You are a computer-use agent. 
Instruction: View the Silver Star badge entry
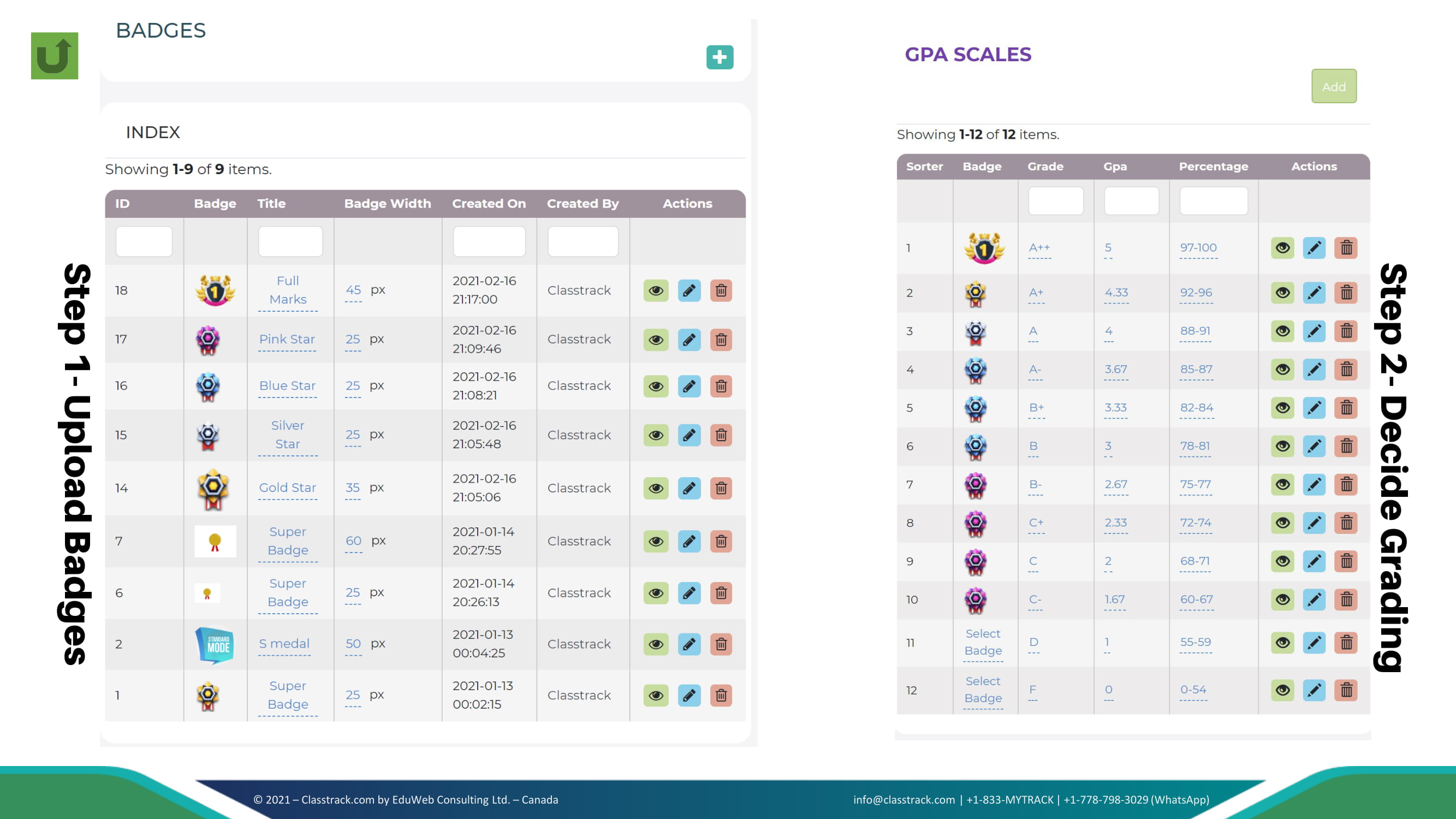pyautogui.click(x=656, y=435)
